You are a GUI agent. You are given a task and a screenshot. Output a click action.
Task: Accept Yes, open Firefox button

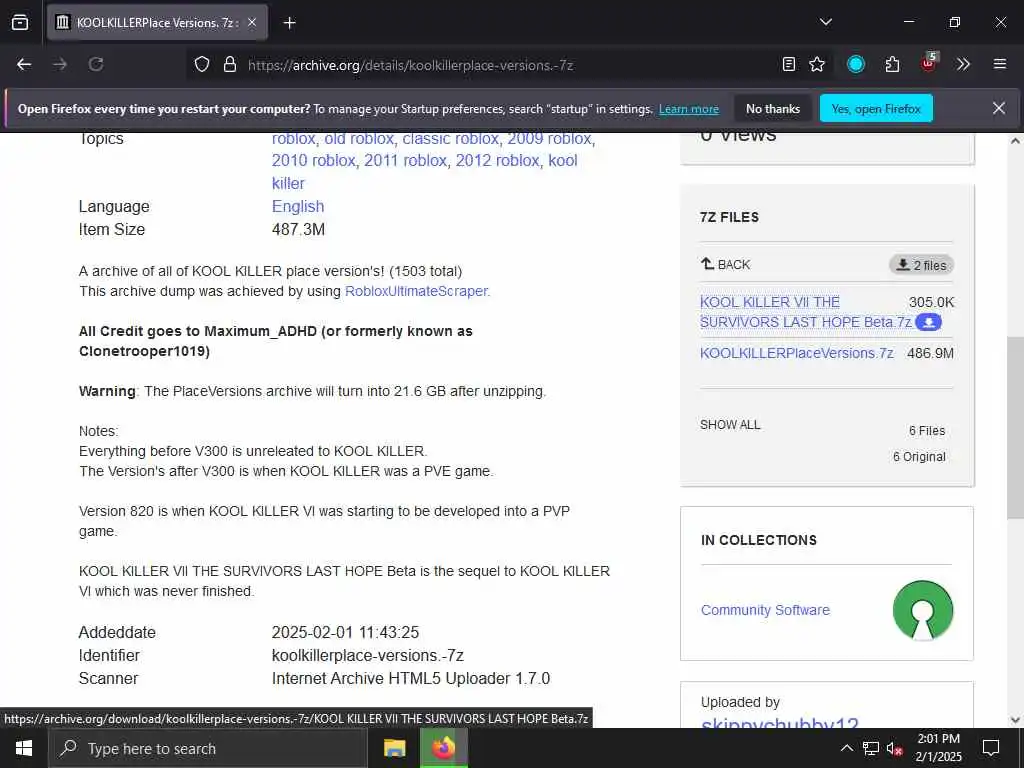click(x=876, y=109)
